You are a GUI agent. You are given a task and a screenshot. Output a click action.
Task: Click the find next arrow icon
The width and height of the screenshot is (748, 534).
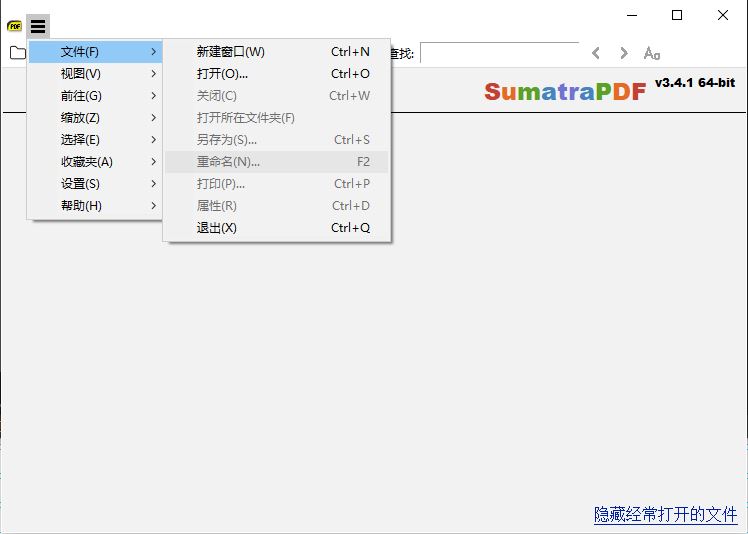(624, 53)
